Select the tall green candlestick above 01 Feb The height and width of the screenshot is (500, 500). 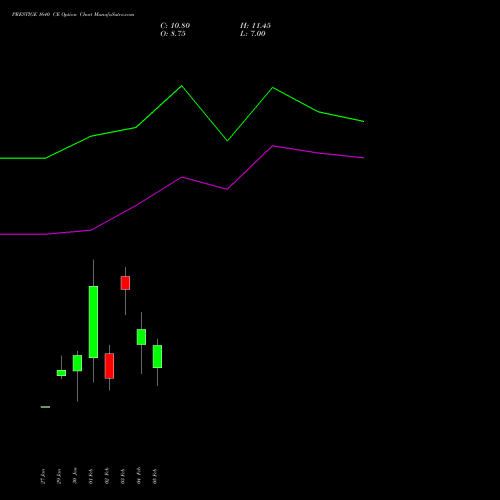[93, 322]
